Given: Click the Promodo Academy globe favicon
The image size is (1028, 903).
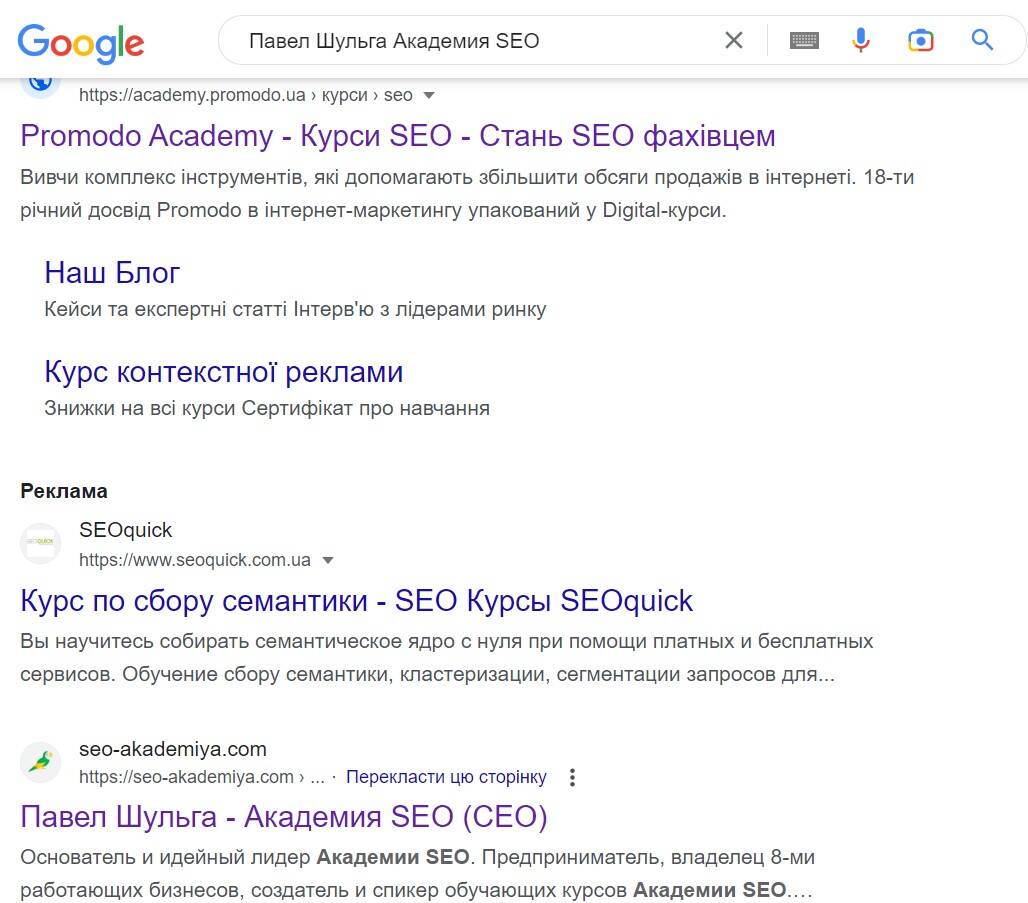Looking at the screenshot, I should coord(41,82).
